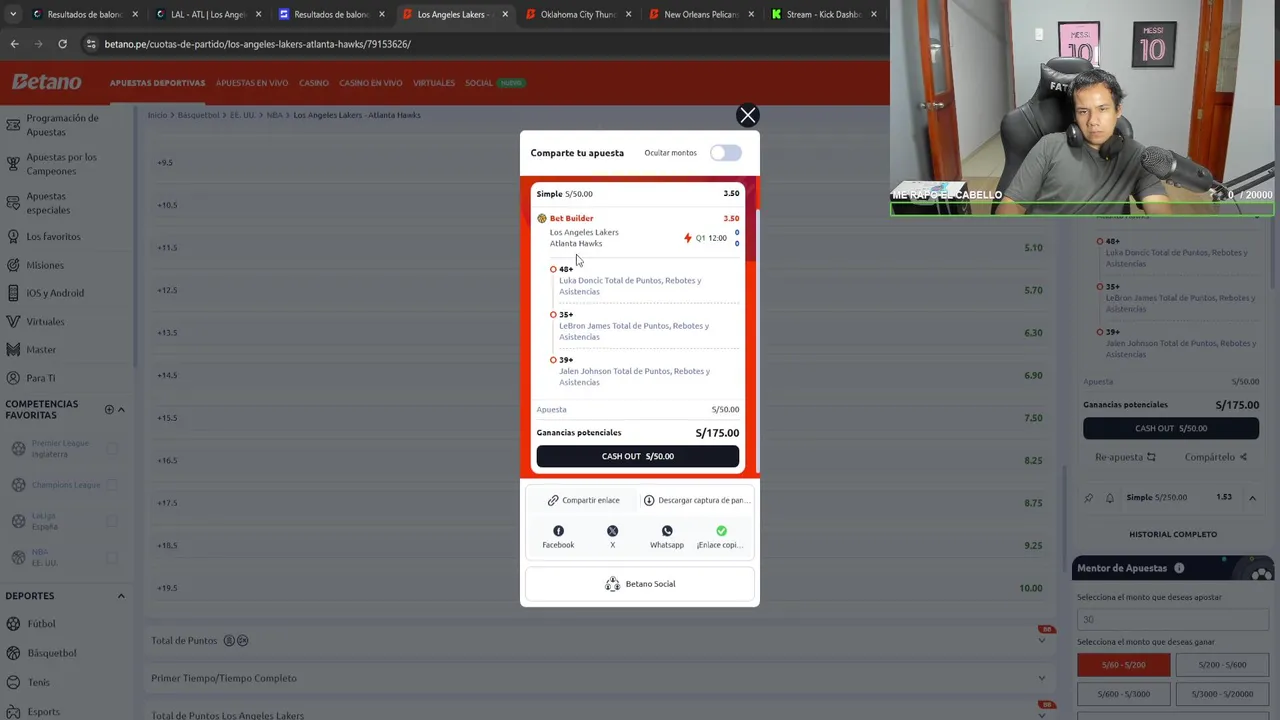Click Descargar captura de pantalla button
1280x720 pixels.
pos(695,500)
